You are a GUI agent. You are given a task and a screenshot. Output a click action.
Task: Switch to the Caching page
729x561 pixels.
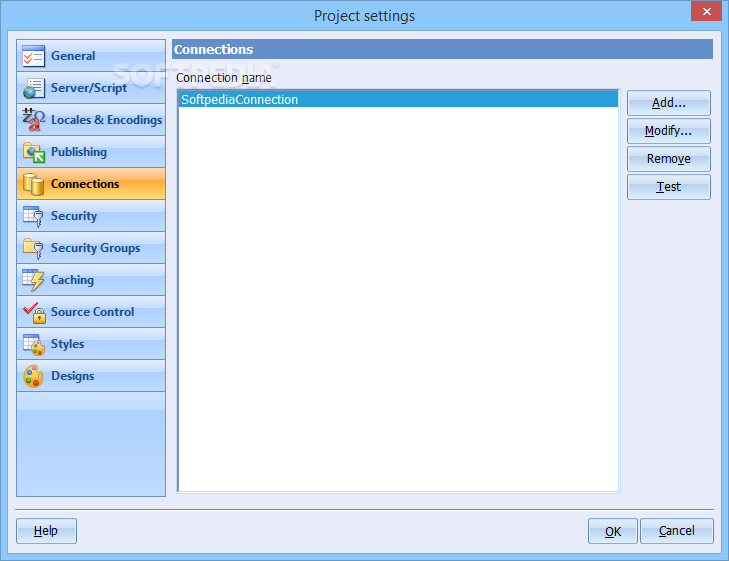point(91,280)
